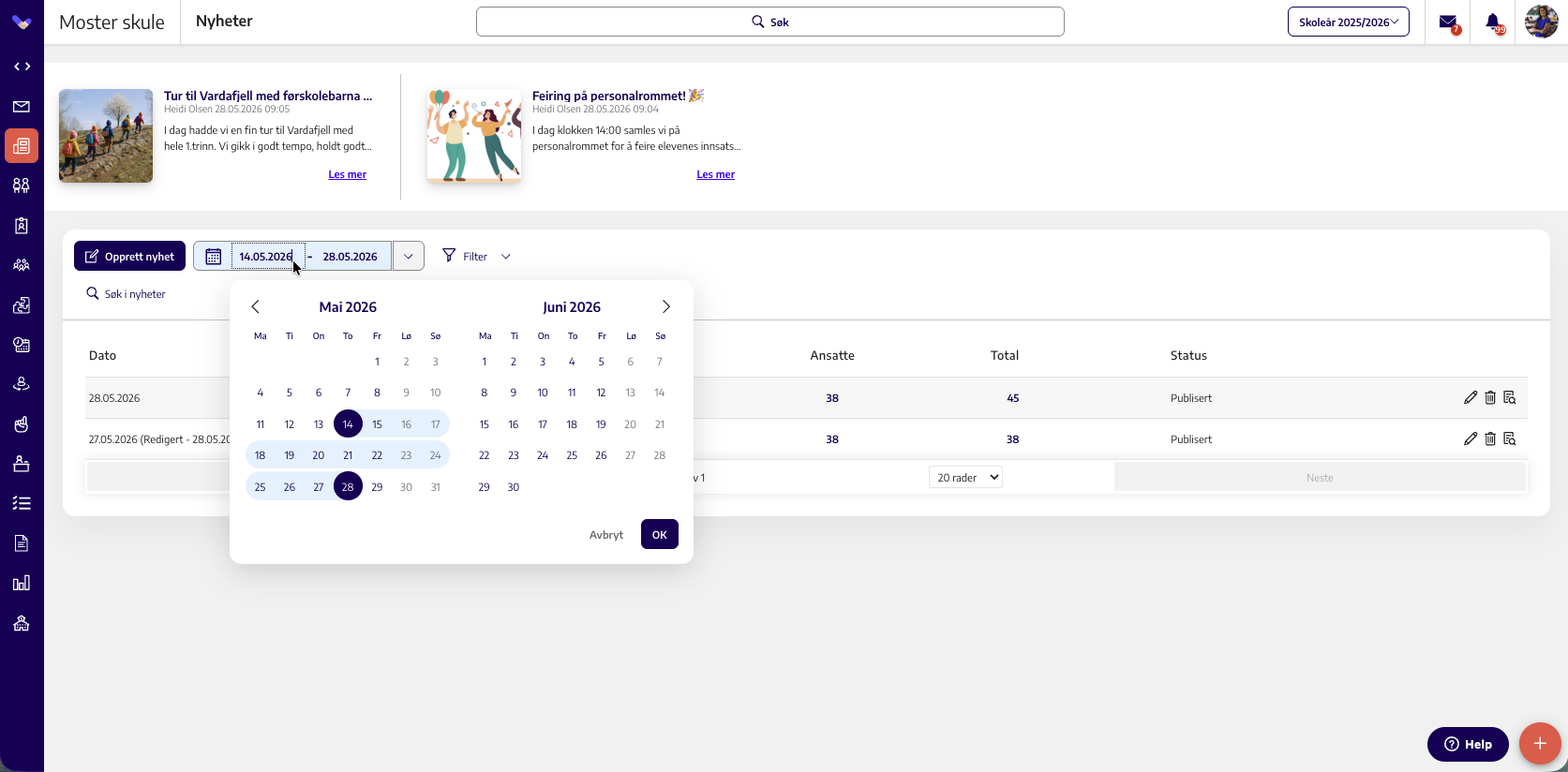This screenshot has width=1568, height=772.
Task: Advance calendar to next month
Action: pos(666,307)
